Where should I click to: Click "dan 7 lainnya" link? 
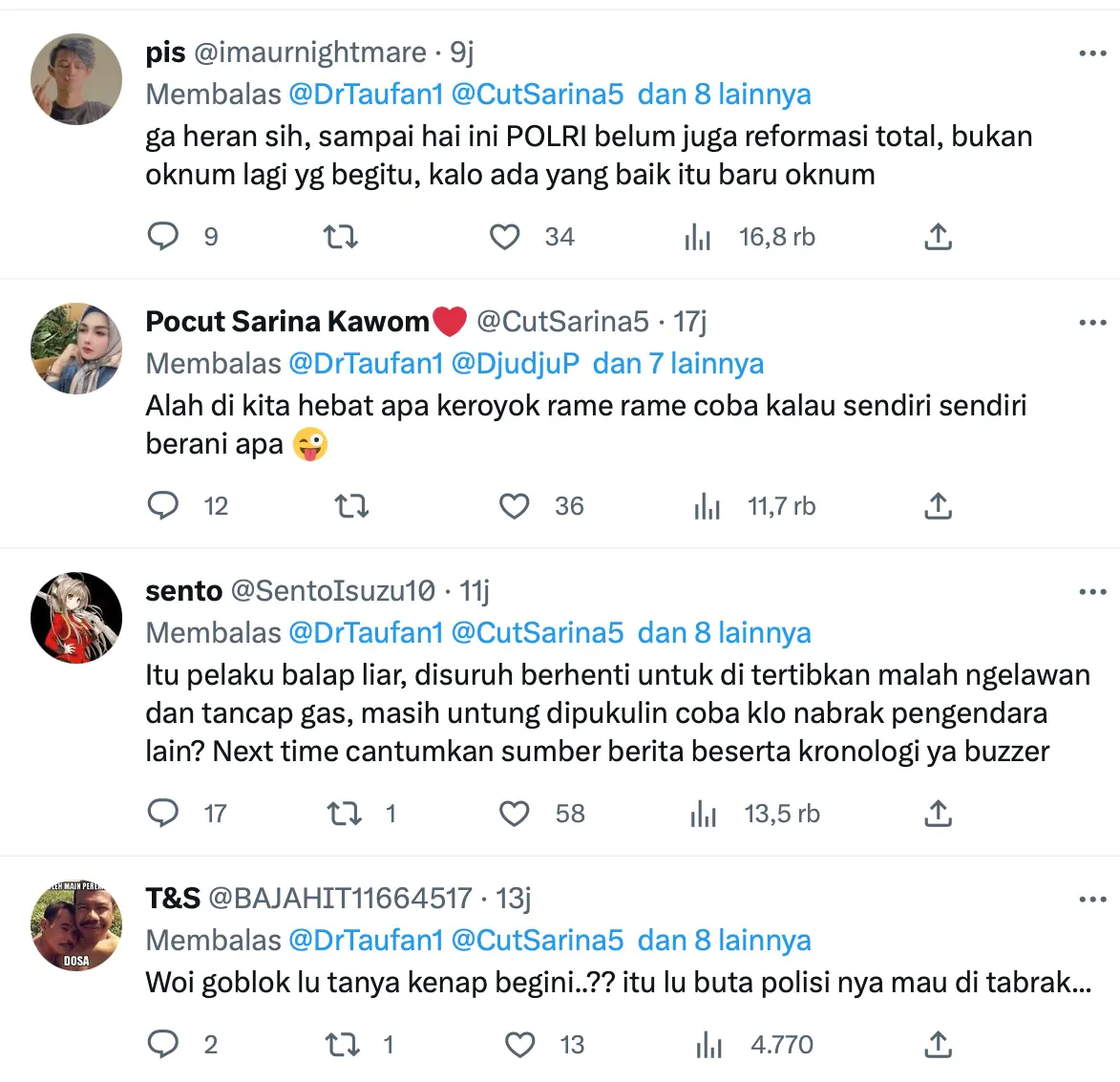[x=678, y=364]
